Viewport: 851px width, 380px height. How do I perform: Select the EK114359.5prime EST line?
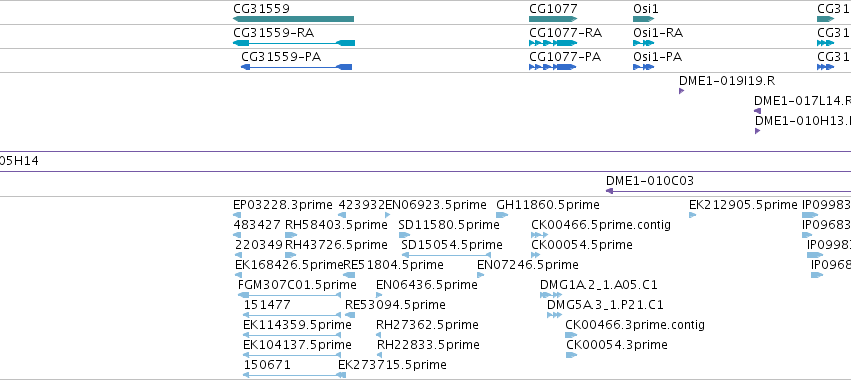[292, 335]
